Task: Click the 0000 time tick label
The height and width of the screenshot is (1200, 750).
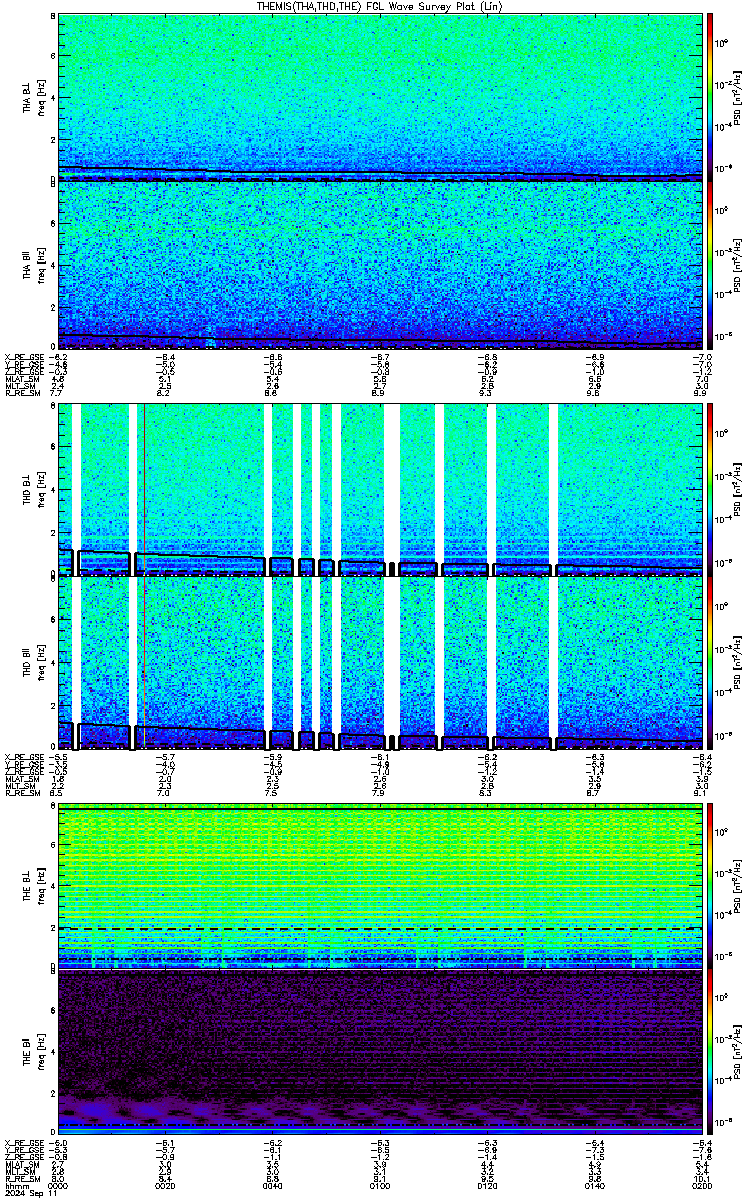Action: point(59,1185)
